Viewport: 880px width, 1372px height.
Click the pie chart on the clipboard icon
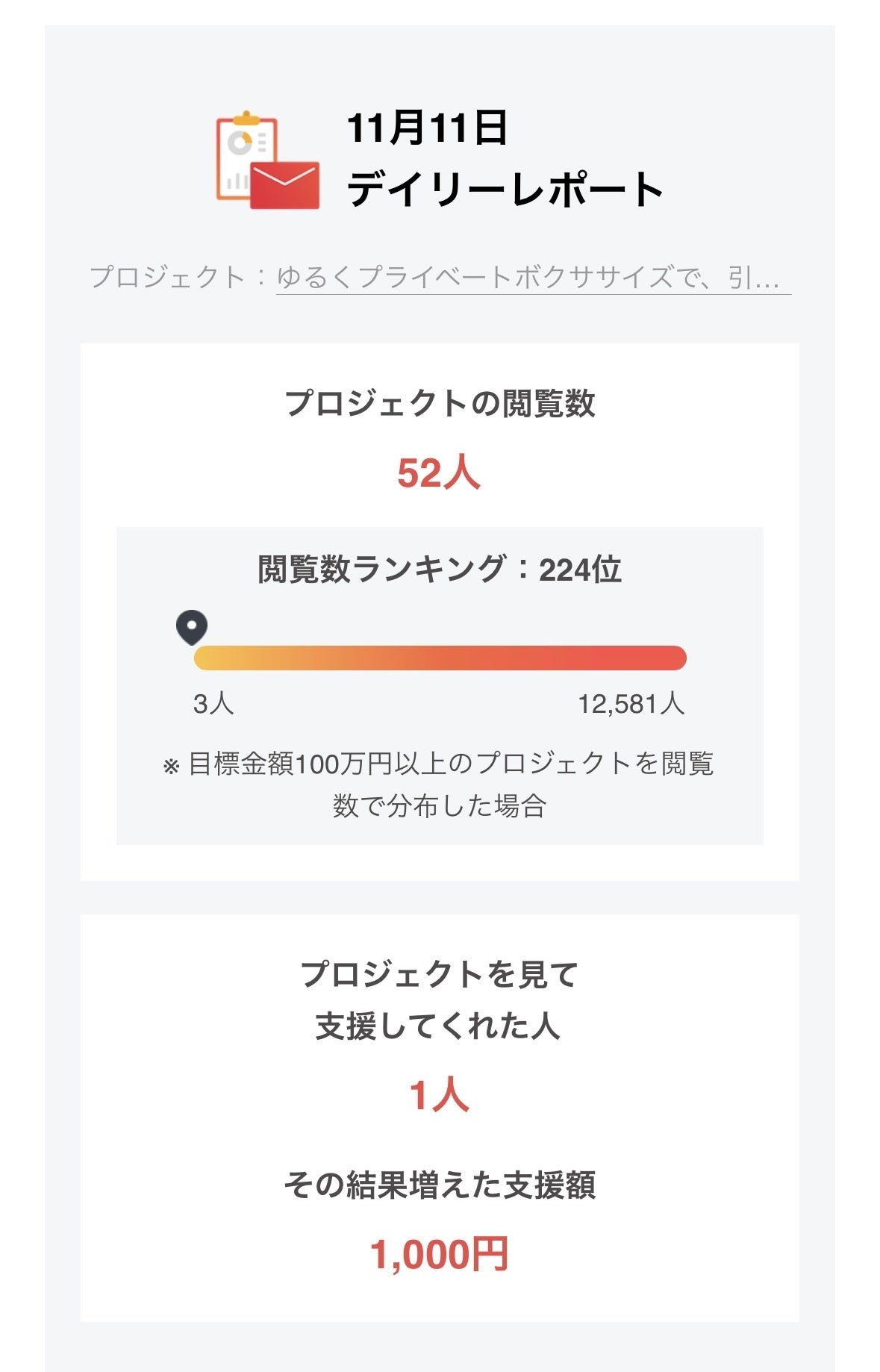point(240,142)
